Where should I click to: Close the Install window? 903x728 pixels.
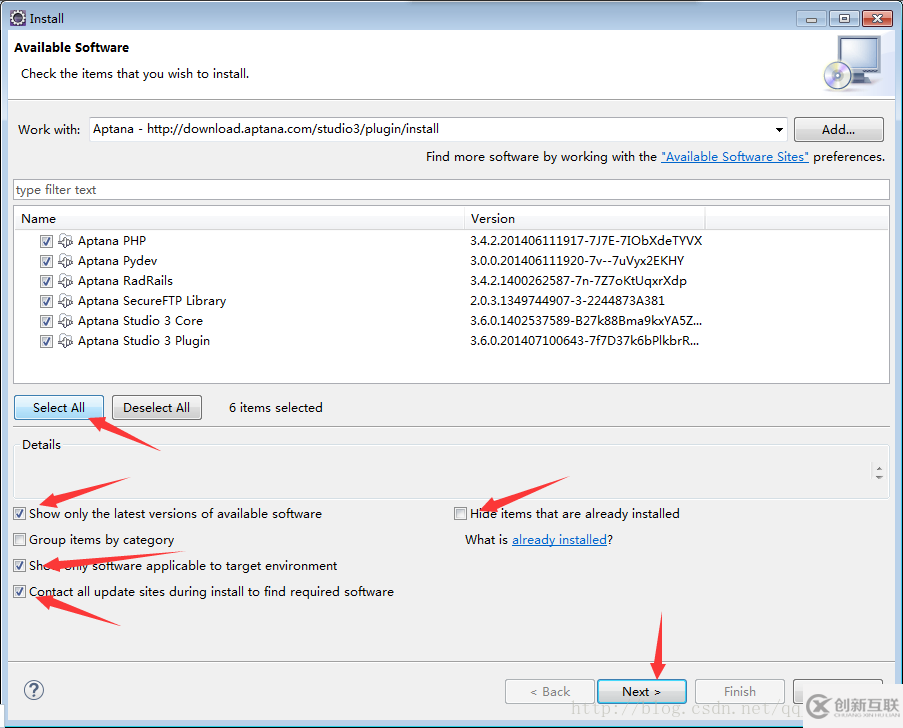point(877,19)
